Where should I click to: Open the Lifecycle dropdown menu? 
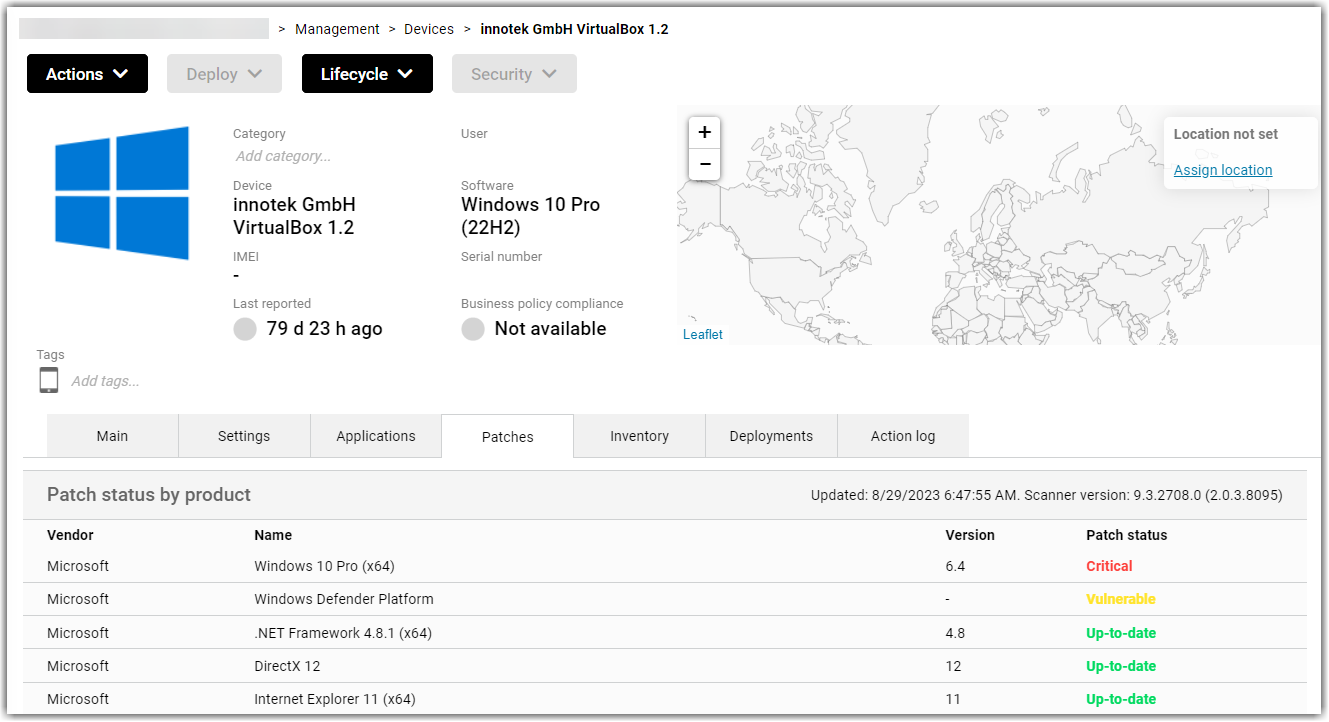[x=367, y=74]
